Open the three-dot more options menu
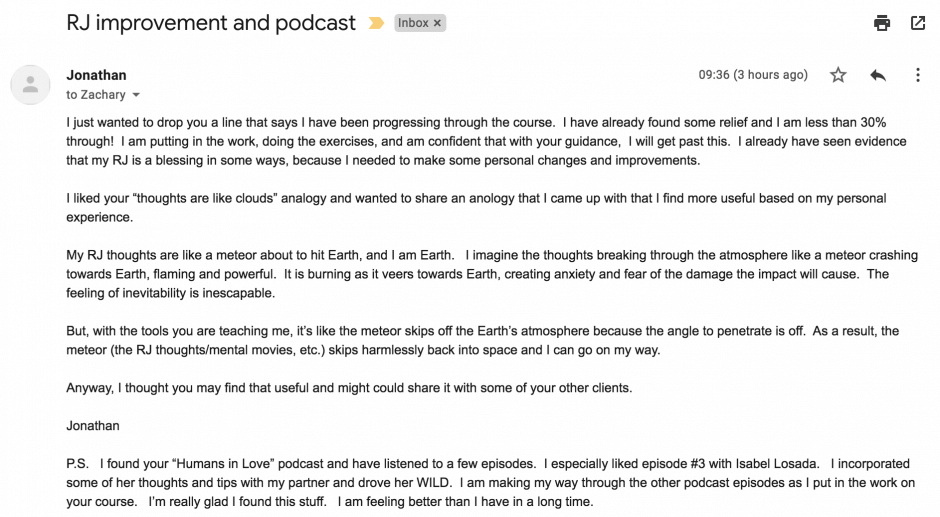The height and width of the screenshot is (517, 940). 918,75
